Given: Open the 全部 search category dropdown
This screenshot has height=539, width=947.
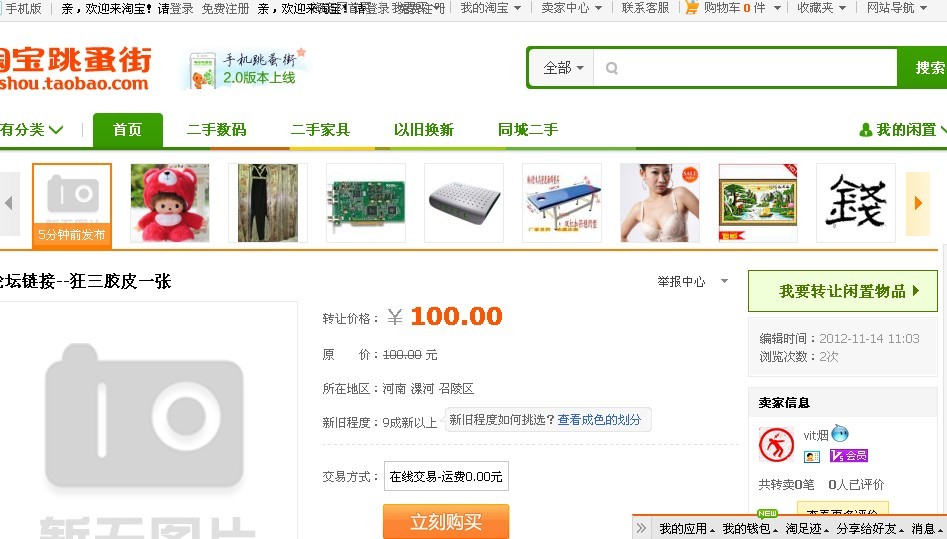Looking at the screenshot, I should [563, 68].
